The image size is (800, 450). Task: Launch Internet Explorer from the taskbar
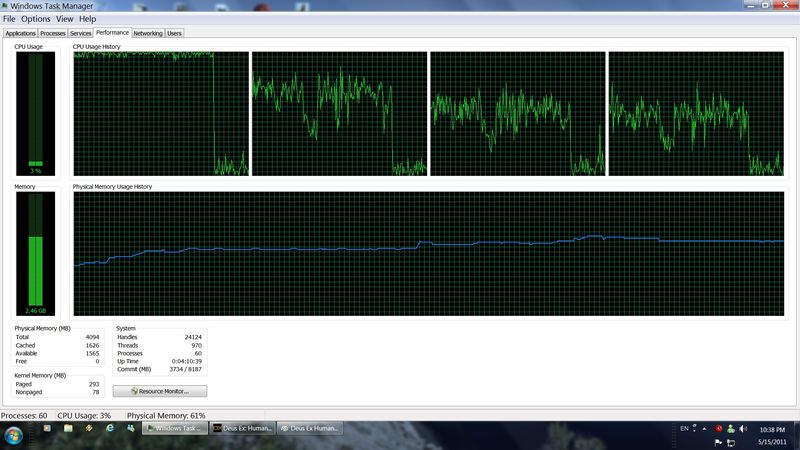[110, 428]
